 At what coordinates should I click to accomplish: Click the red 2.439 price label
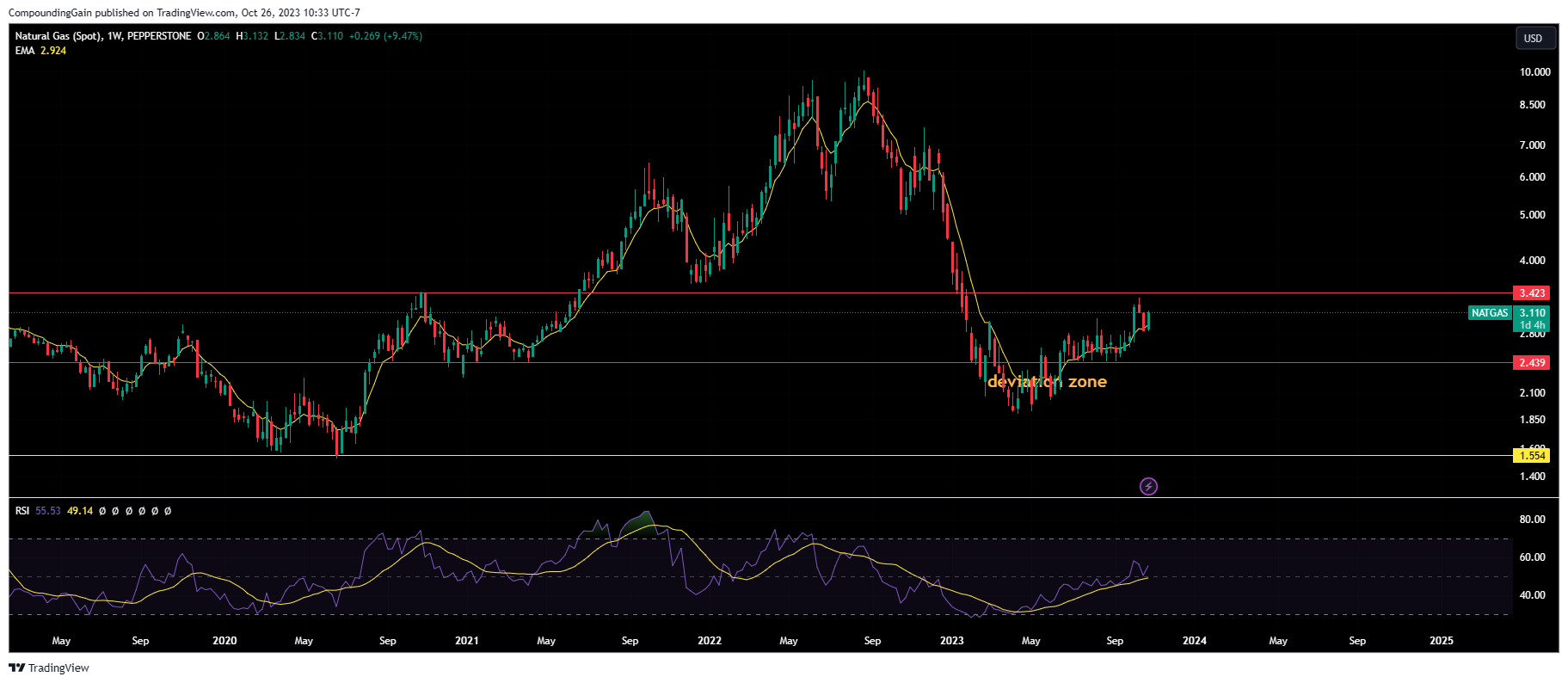(x=1532, y=363)
